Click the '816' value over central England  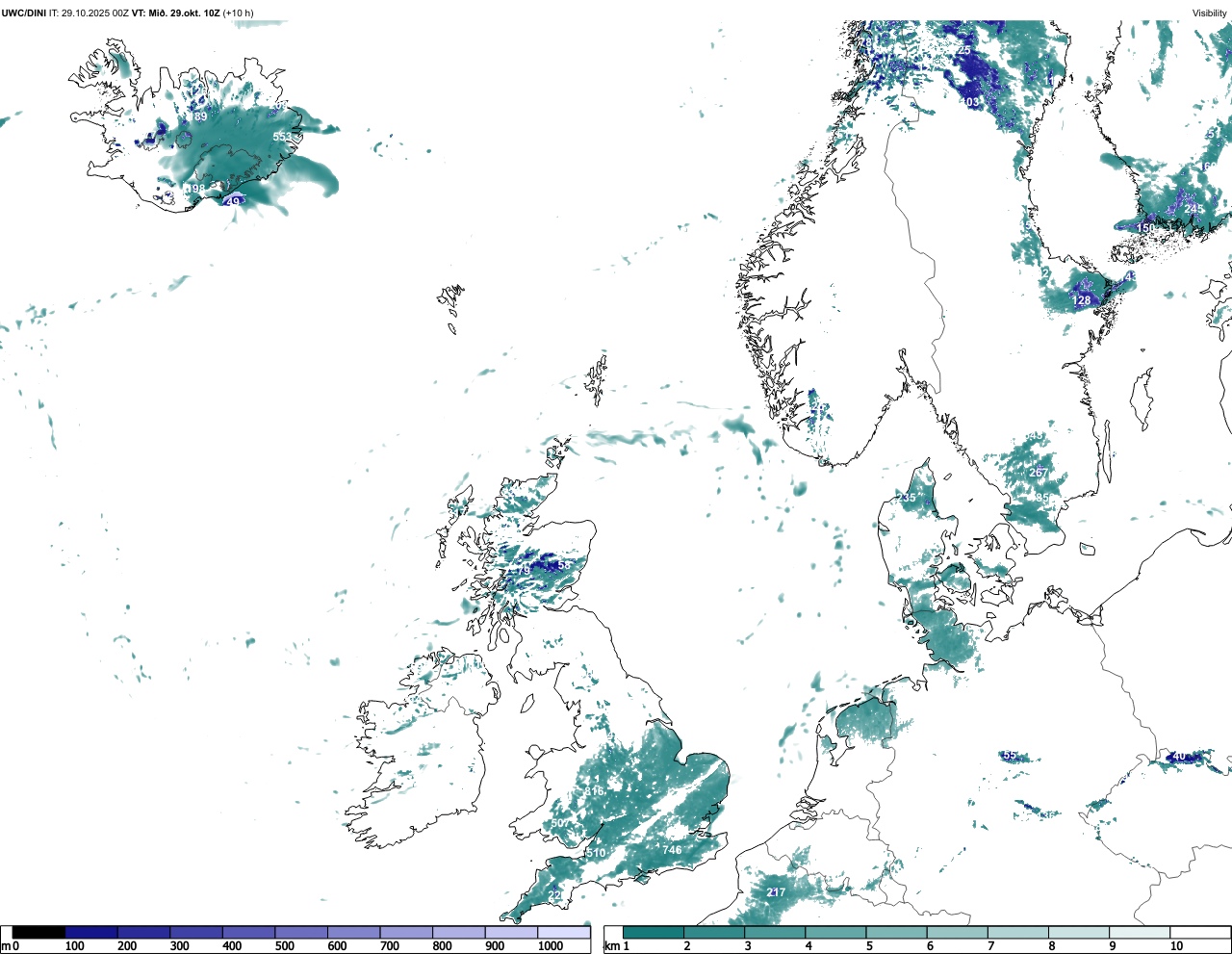pyautogui.click(x=594, y=791)
